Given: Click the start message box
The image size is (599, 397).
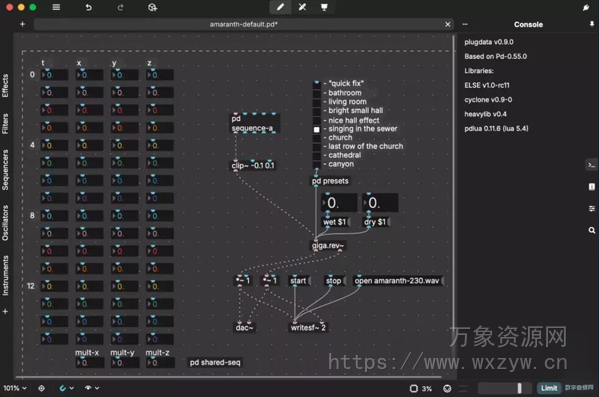Looking at the screenshot, I should [x=299, y=281].
